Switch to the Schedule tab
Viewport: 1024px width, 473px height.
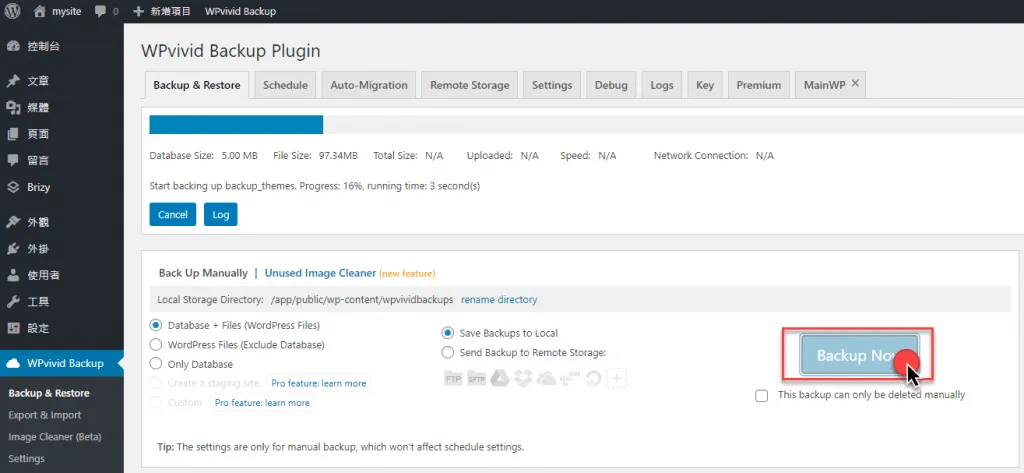285,85
